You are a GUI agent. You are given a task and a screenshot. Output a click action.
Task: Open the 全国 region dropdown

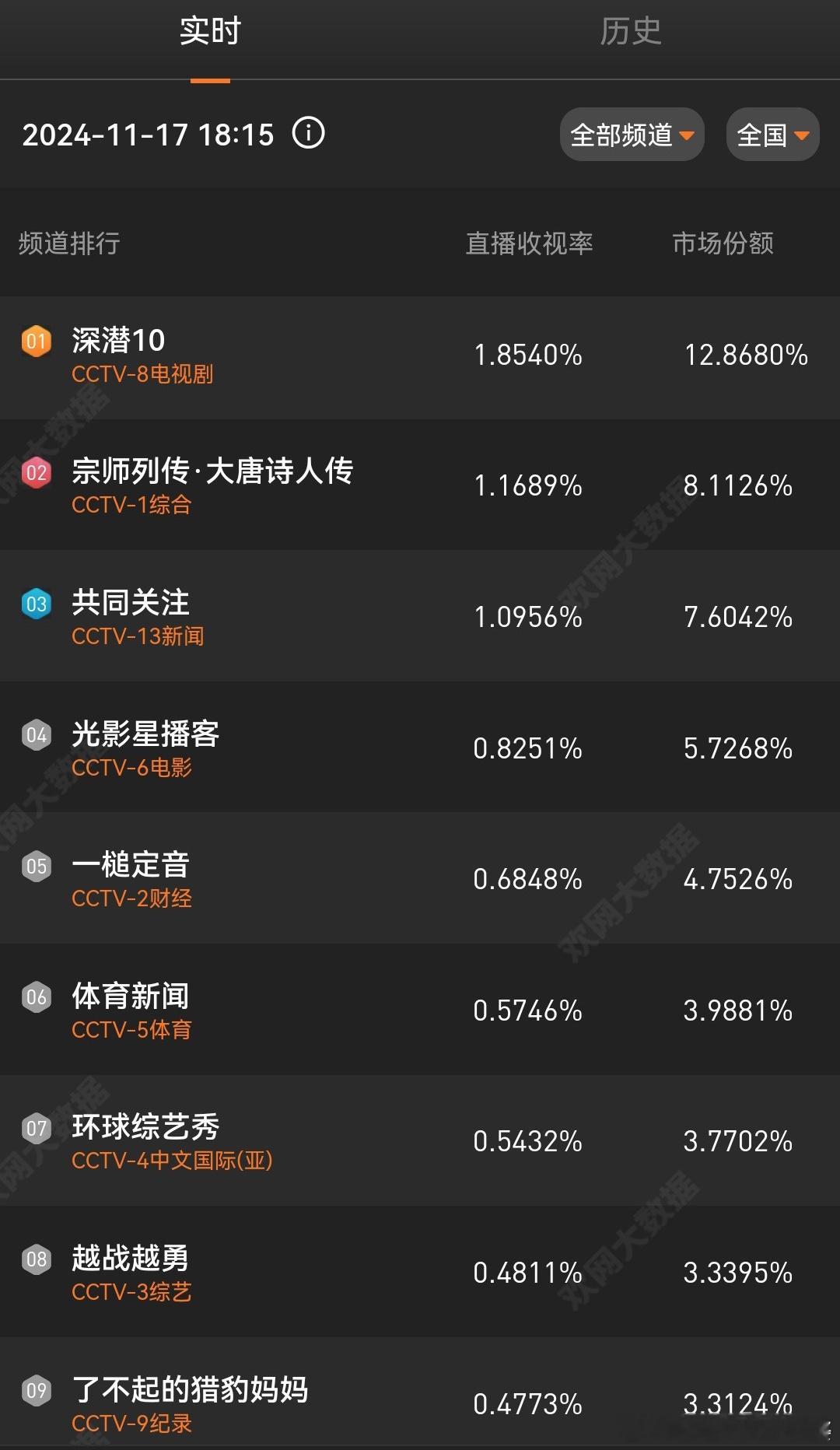(x=772, y=135)
